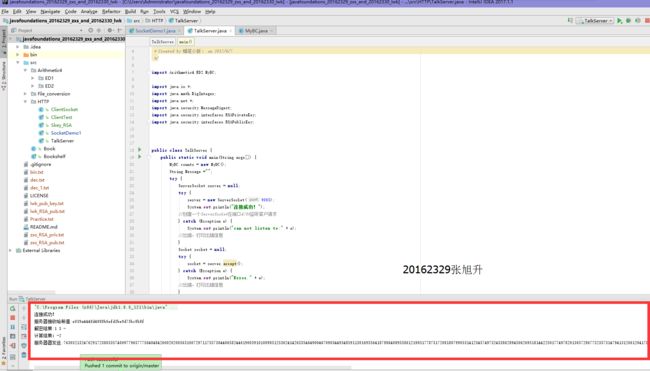
Task: Open the Structure tool window tab
Action: click(4, 76)
